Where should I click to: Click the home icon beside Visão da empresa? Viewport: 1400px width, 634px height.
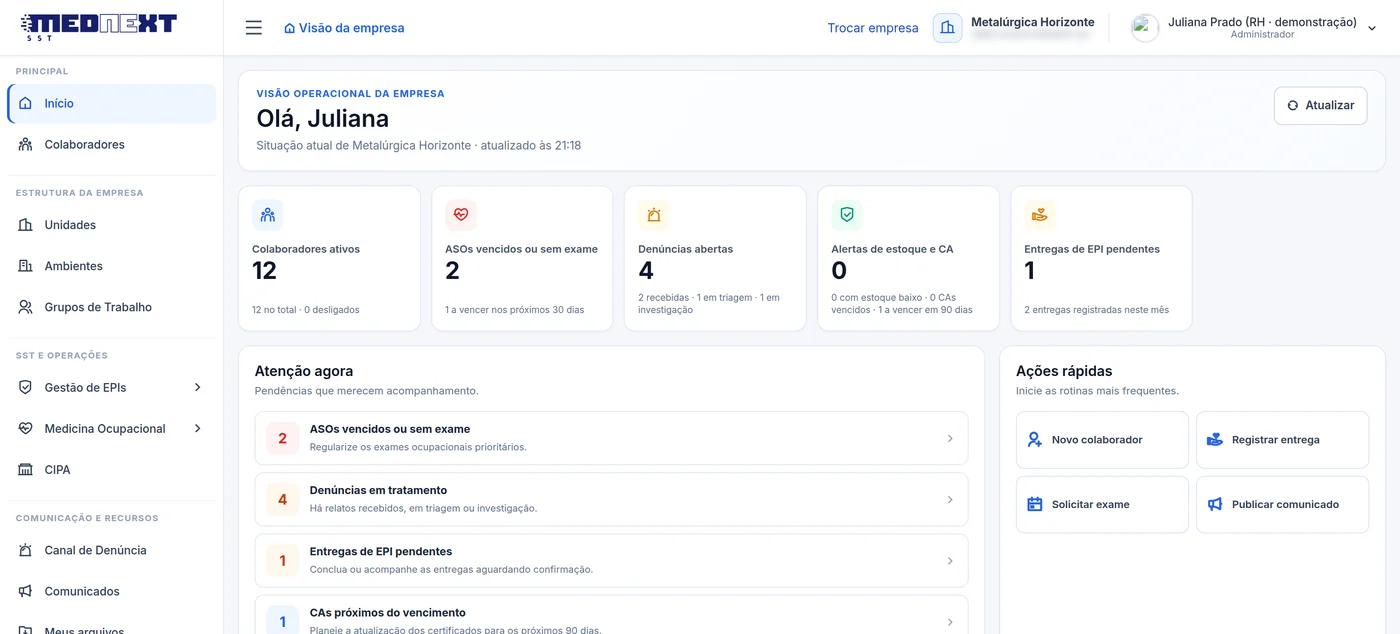289,28
